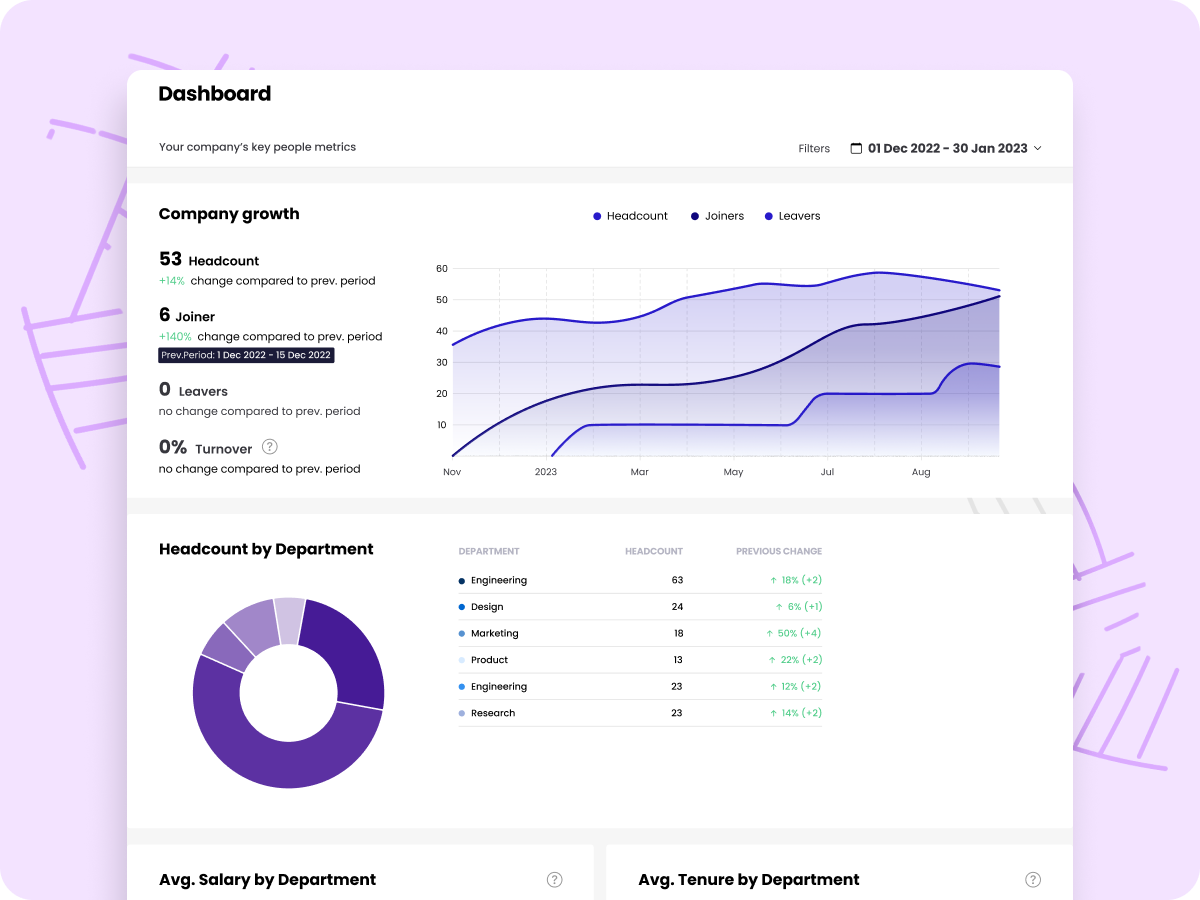Click the Marketing 50% increase link
Image resolution: width=1200 pixels, height=900 pixels.
(793, 633)
